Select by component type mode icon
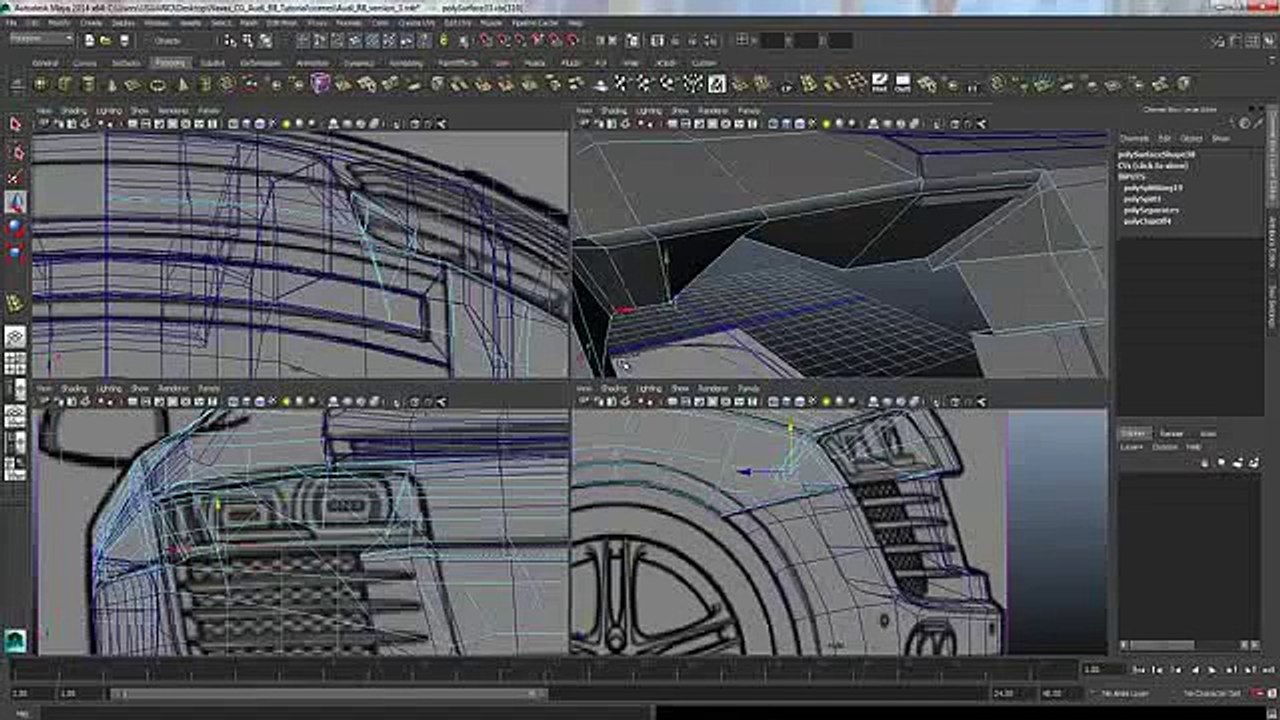The width and height of the screenshot is (1280, 720). (x=265, y=40)
